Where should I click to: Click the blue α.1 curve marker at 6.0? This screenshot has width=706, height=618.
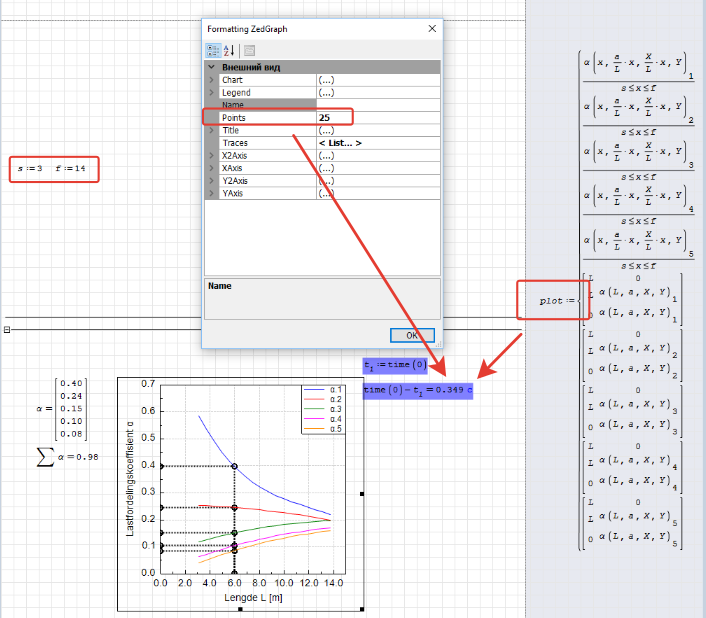[234, 466]
